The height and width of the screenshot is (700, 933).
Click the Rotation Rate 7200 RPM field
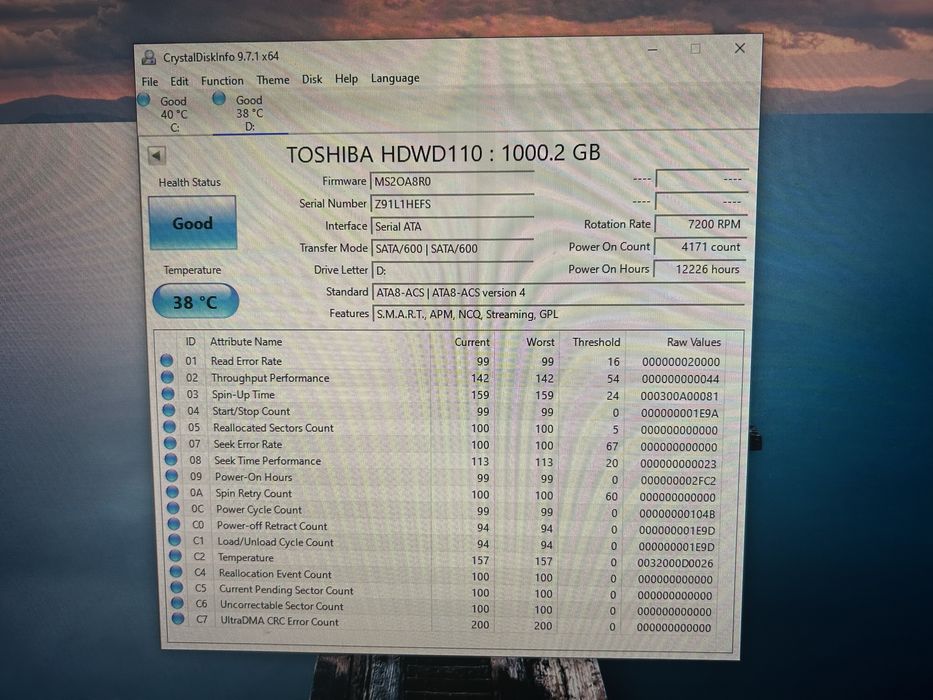[x=700, y=224]
